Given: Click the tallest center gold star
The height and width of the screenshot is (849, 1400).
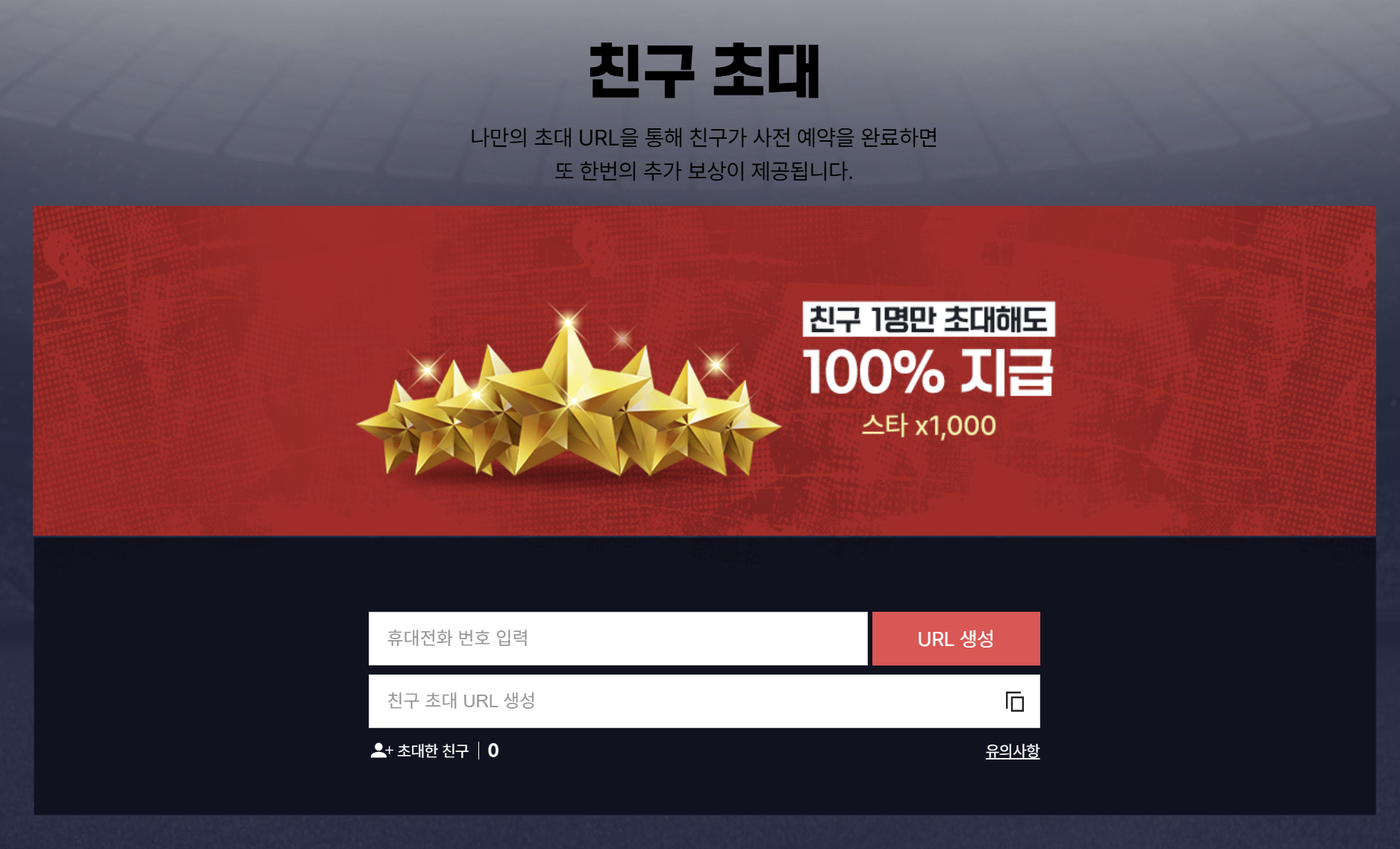Looking at the screenshot, I should (x=569, y=395).
